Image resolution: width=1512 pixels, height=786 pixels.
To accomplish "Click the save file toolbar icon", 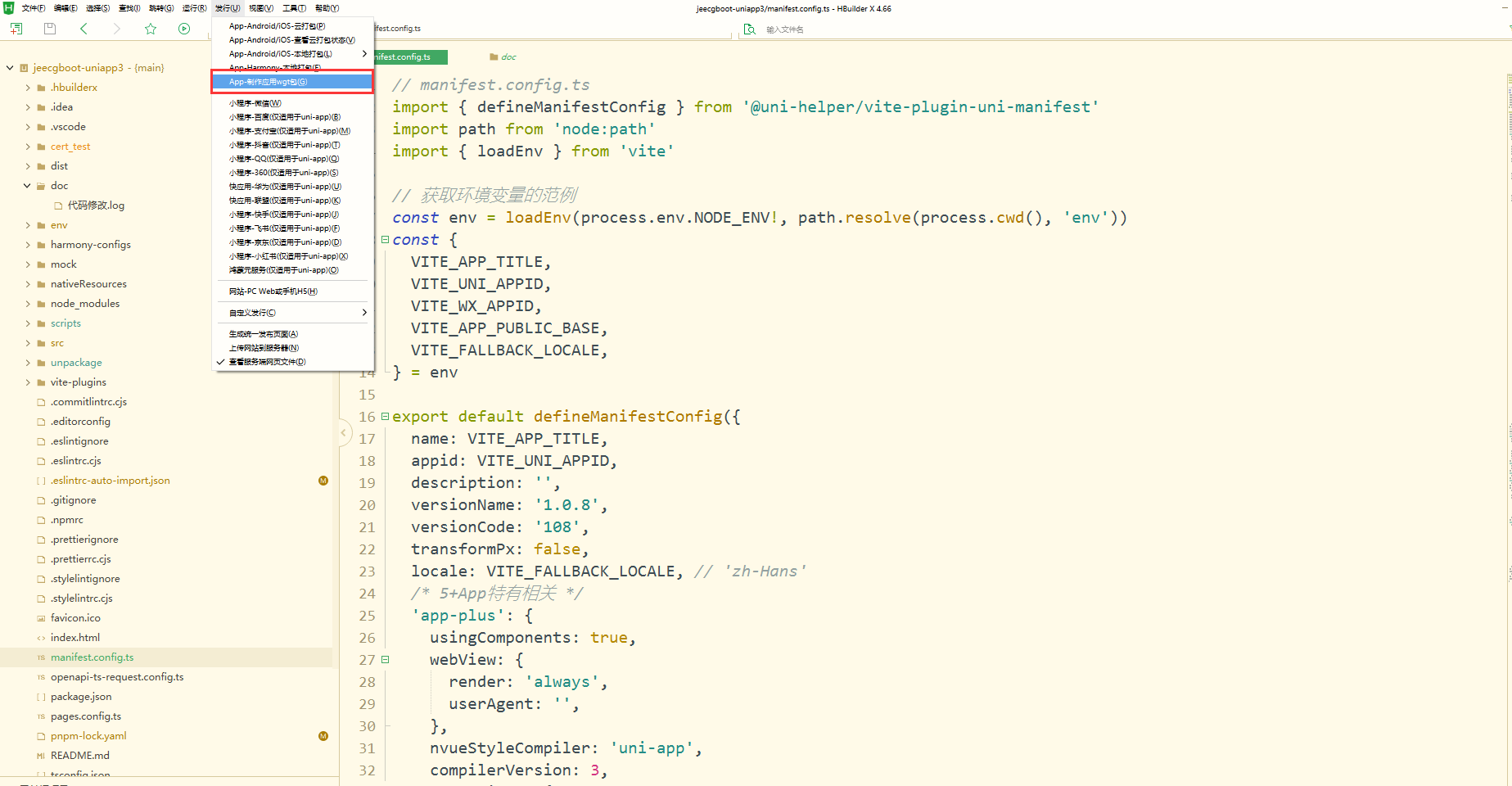I will coord(50,29).
